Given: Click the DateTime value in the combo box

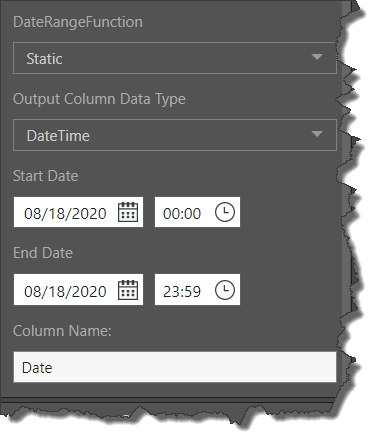Looking at the screenshot, I should pyautogui.click(x=58, y=136).
